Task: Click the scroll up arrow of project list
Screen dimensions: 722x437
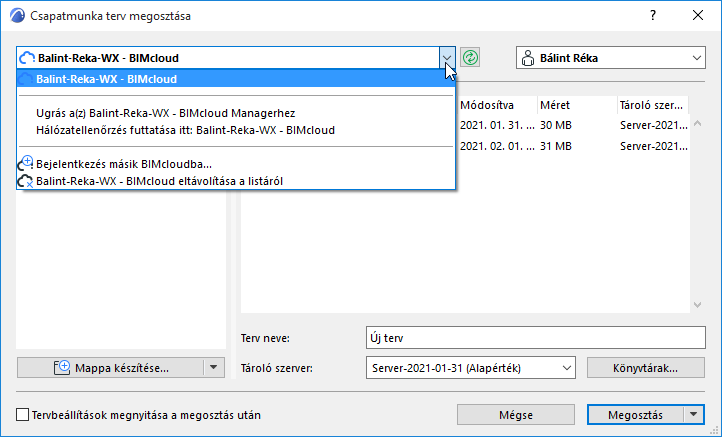Action: pyautogui.click(x=698, y=123)
